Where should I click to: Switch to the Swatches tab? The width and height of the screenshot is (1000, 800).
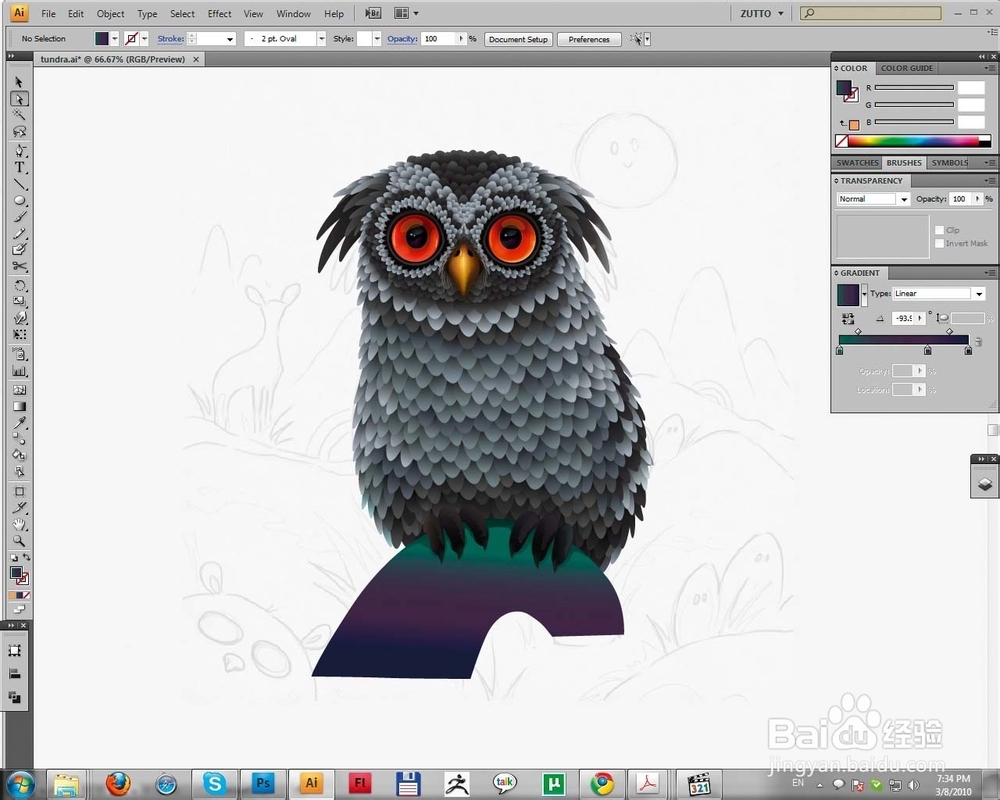pos(857,163)
